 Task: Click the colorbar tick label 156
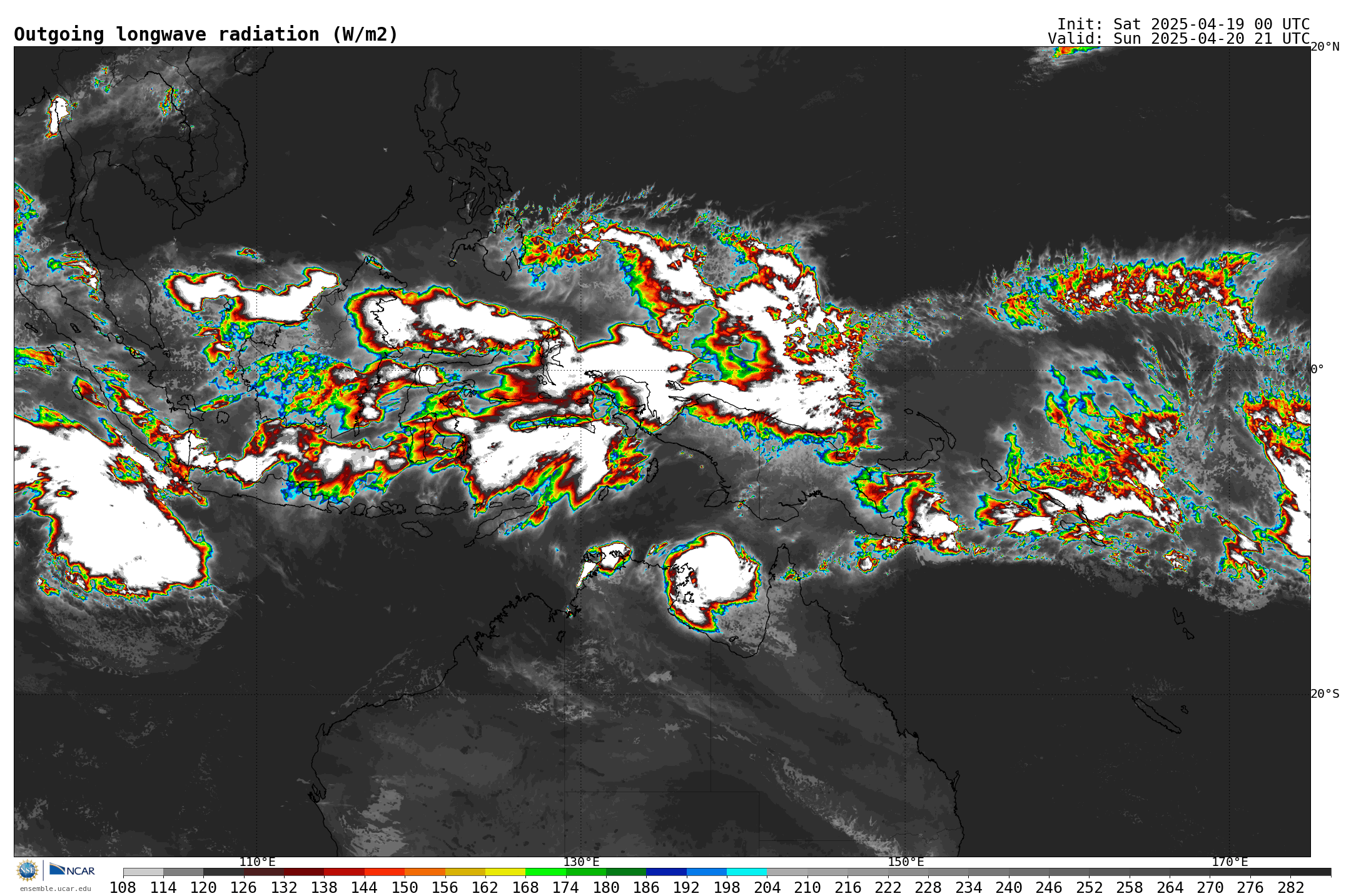(445, 887)
